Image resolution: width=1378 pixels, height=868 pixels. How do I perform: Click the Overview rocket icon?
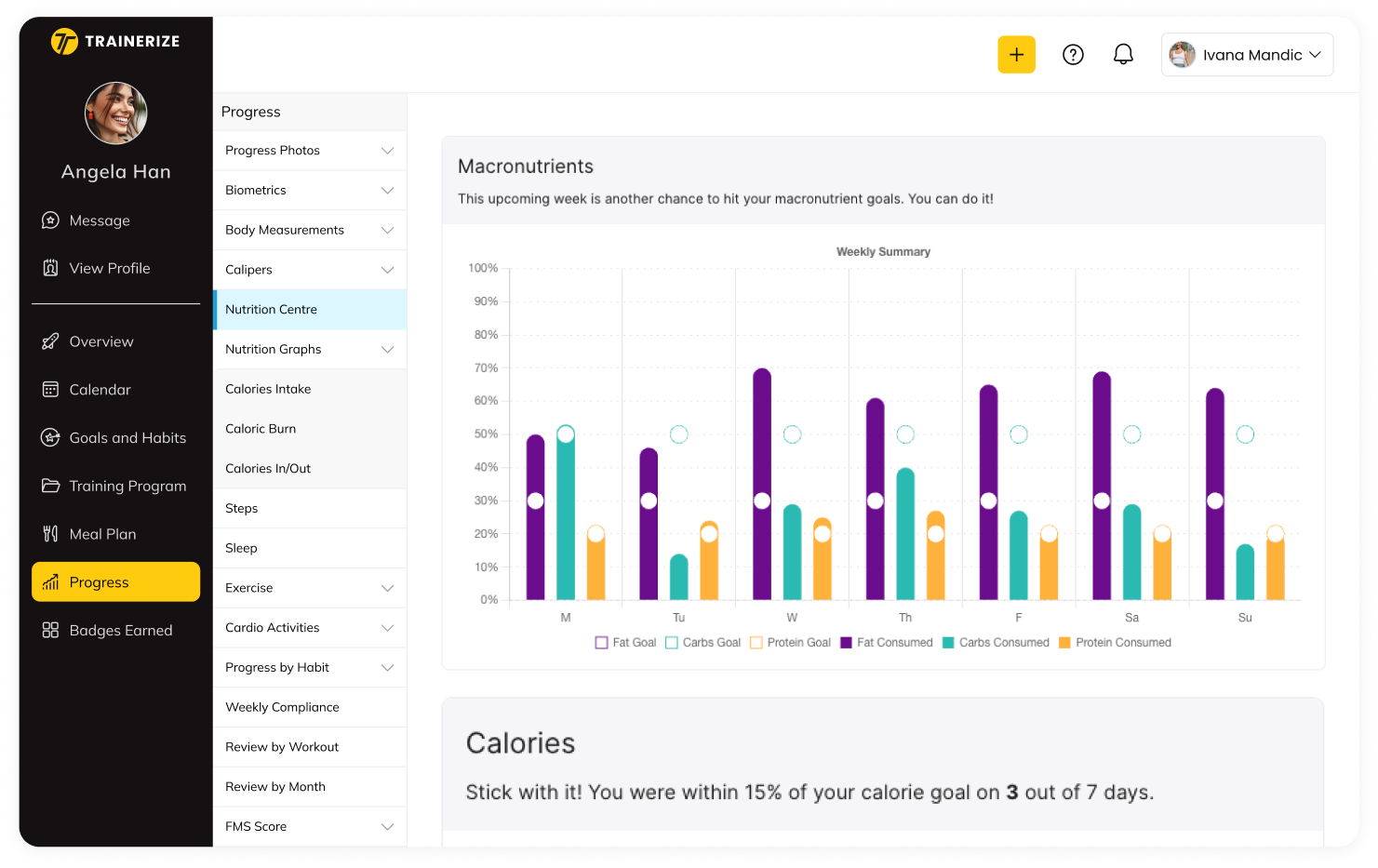pyautogui.click(x=50, y=341)
